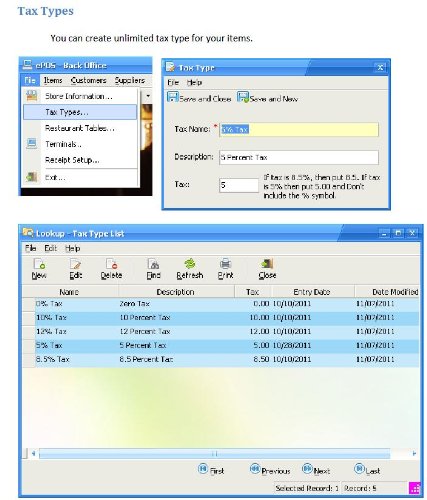Viewport: 427px width, 500px height.
Task: Sort by Description column header
Action: coord(176,292)
